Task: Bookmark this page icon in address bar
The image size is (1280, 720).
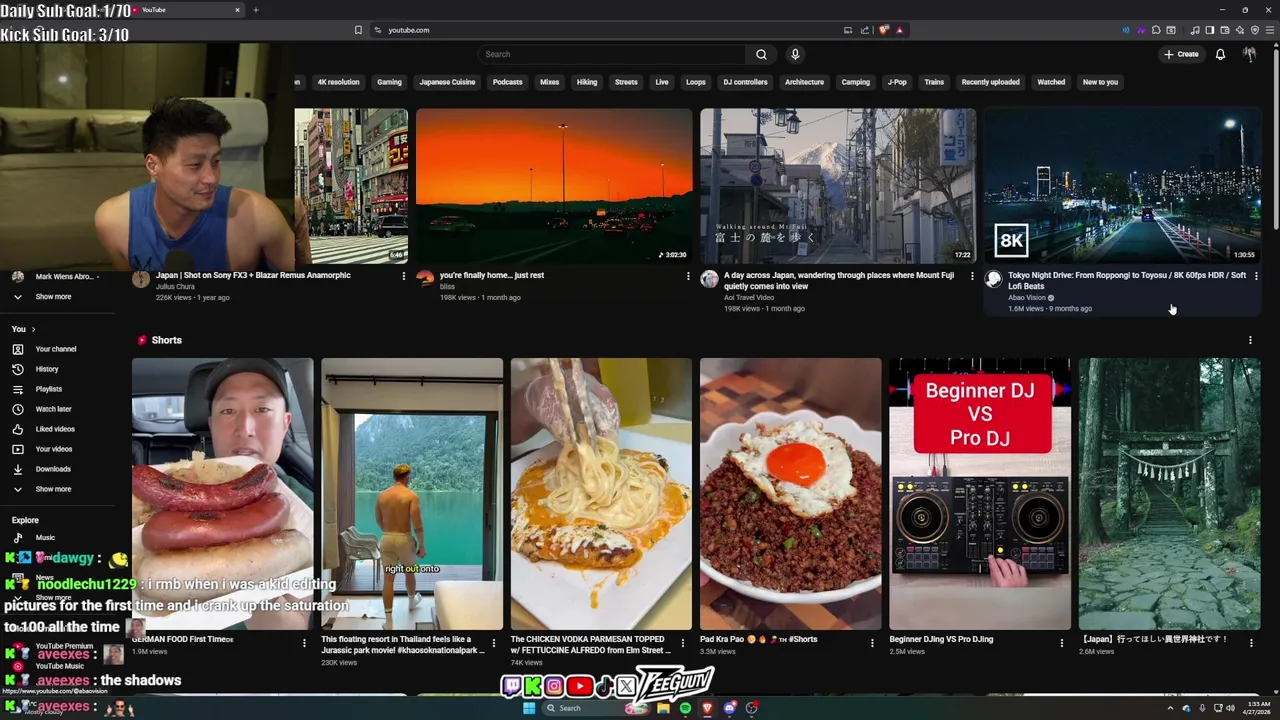Action: pos(358,30)
